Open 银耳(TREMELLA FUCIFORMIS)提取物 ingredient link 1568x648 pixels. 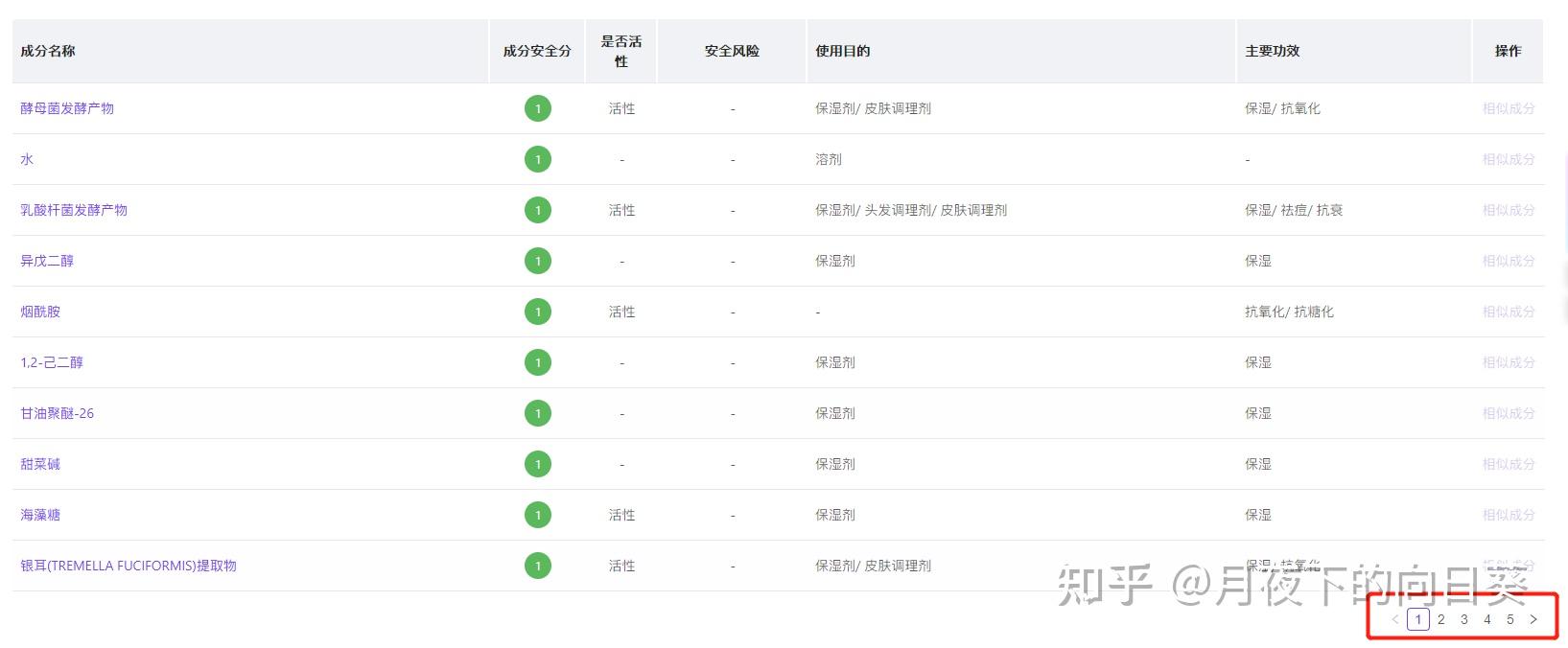129,566
